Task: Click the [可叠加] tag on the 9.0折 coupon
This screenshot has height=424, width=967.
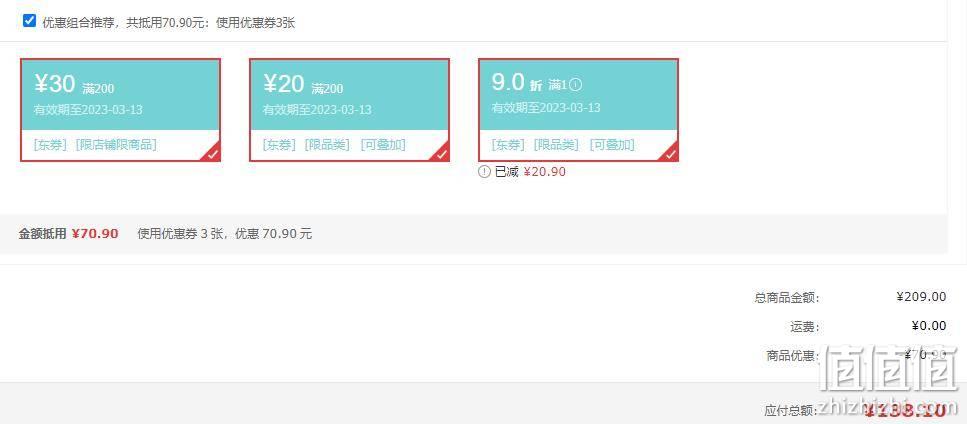Action: click(x=612, y=145)
